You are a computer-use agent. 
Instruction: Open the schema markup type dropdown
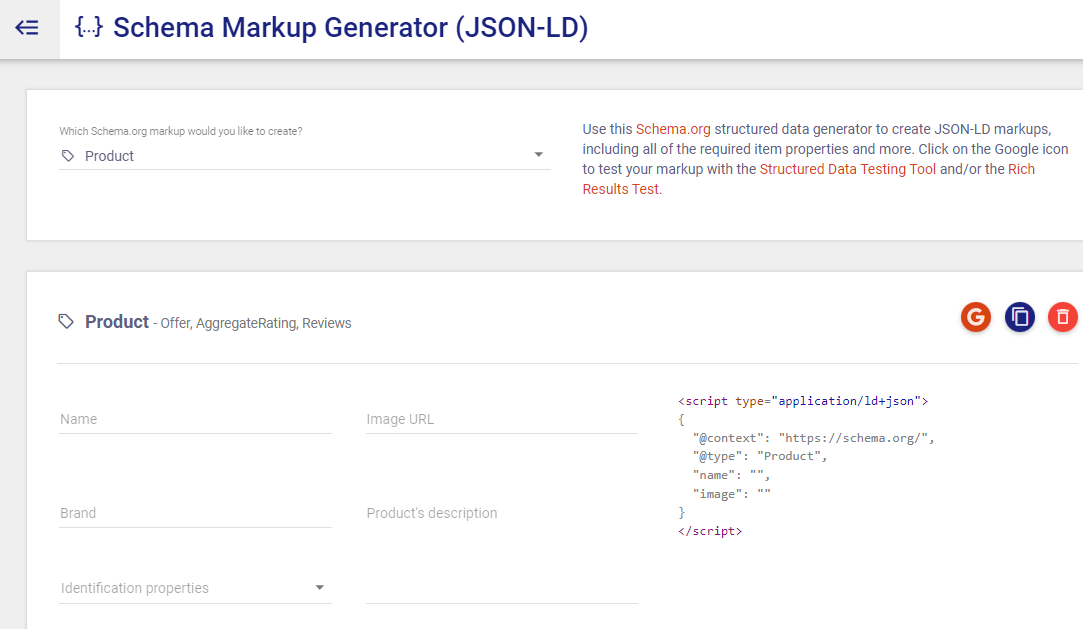click(305, 156)
